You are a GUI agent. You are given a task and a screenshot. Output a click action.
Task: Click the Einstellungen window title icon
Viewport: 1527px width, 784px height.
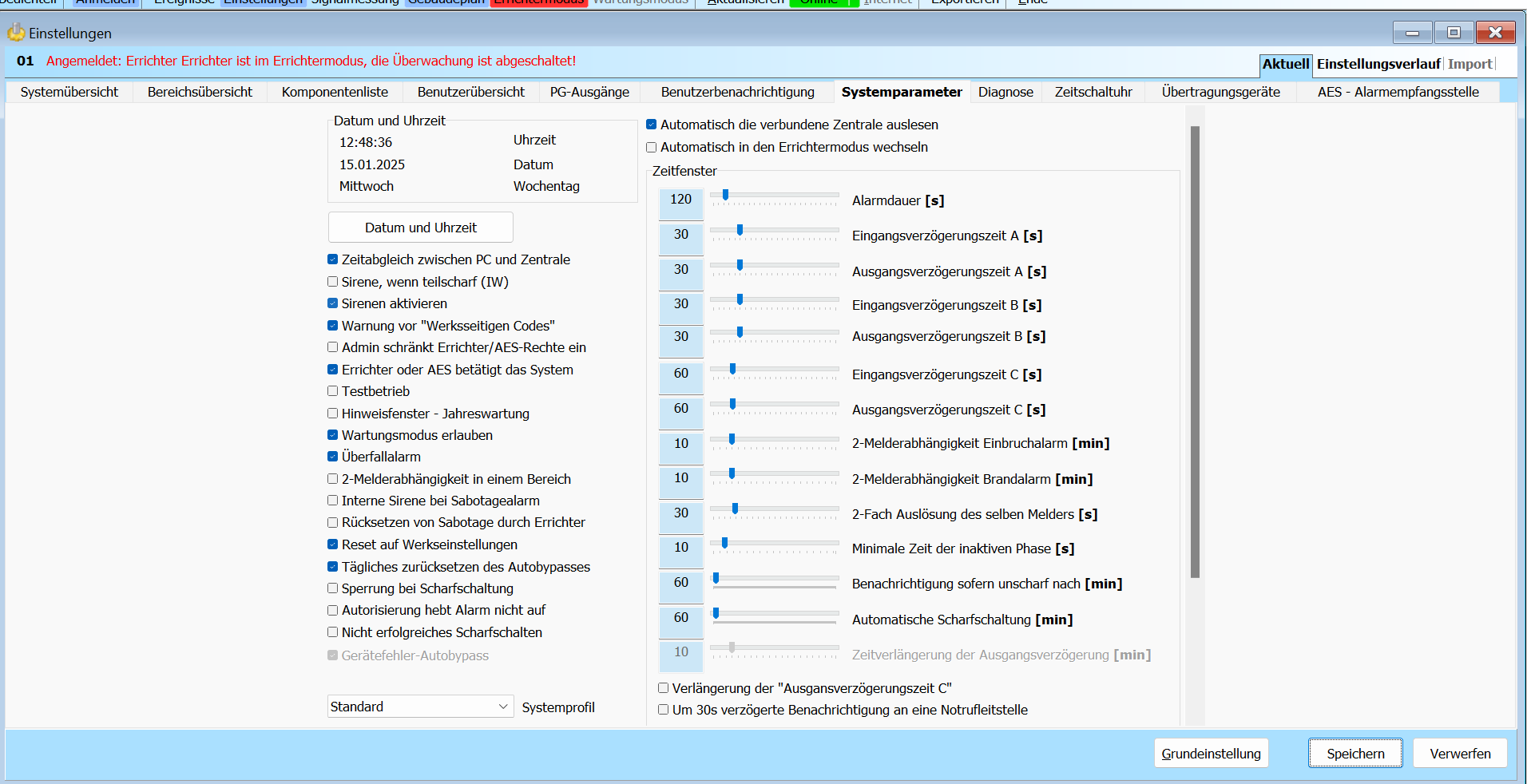pyautogui.click(x=16, y=33)
